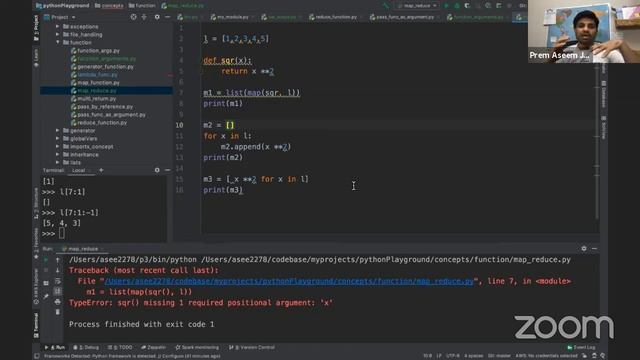640x360 pixels.
Task: Select reduce_function.py in project tree
Action: click(99, 122)
